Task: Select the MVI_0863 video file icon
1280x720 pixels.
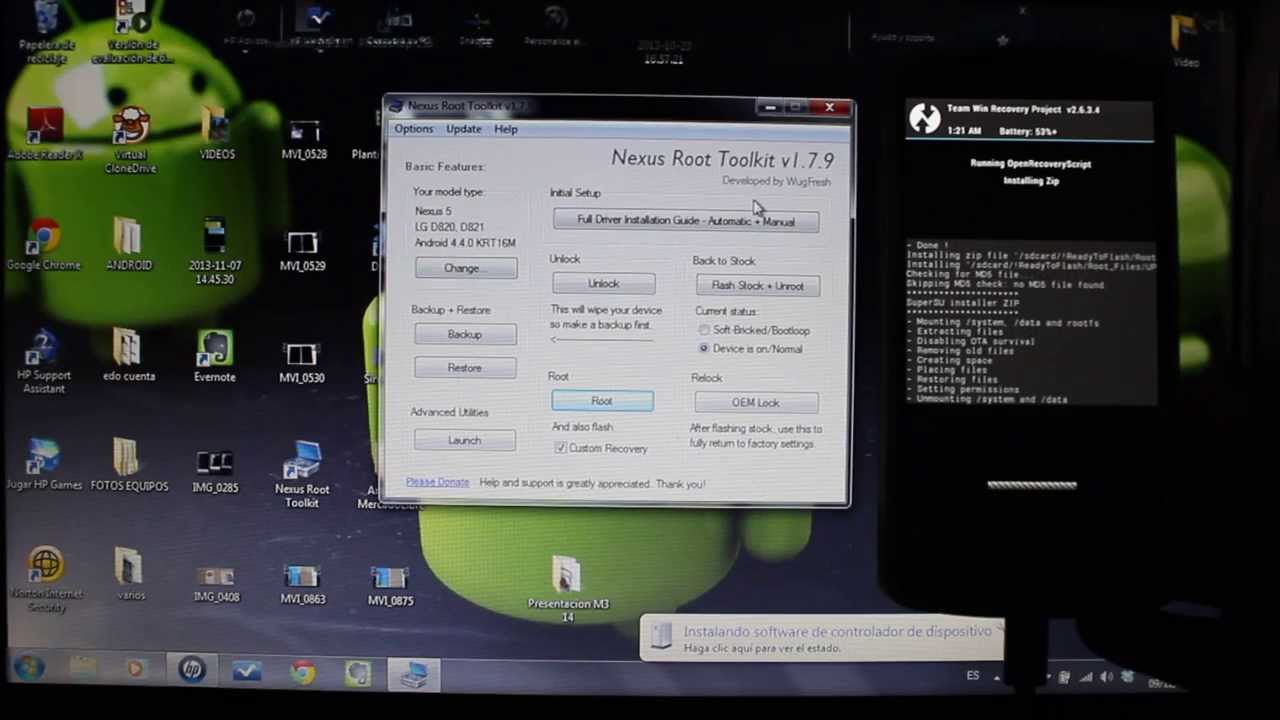Action: [x=302, y=584]
